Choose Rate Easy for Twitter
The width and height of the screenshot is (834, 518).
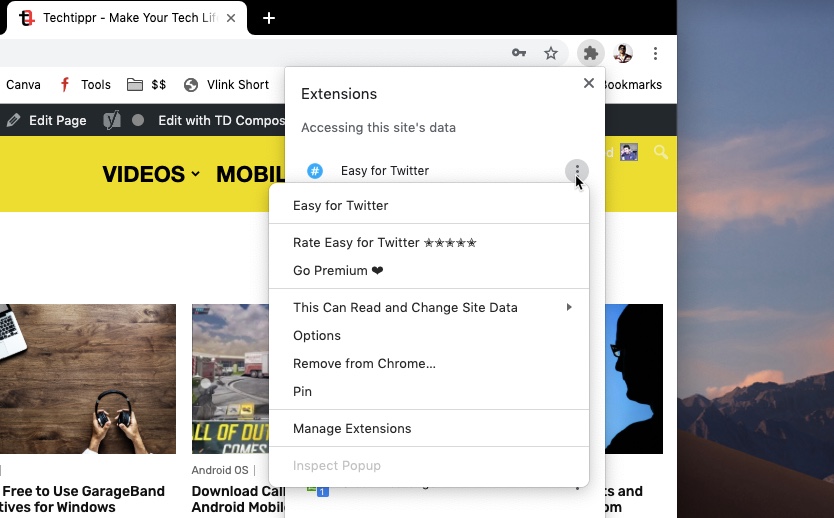click(429, 243)
